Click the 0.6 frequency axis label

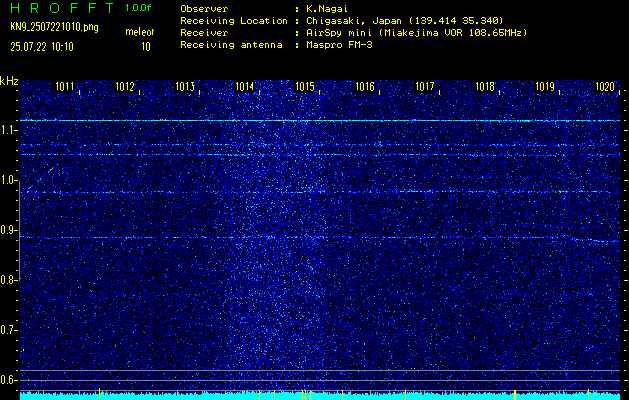point(8,380)
